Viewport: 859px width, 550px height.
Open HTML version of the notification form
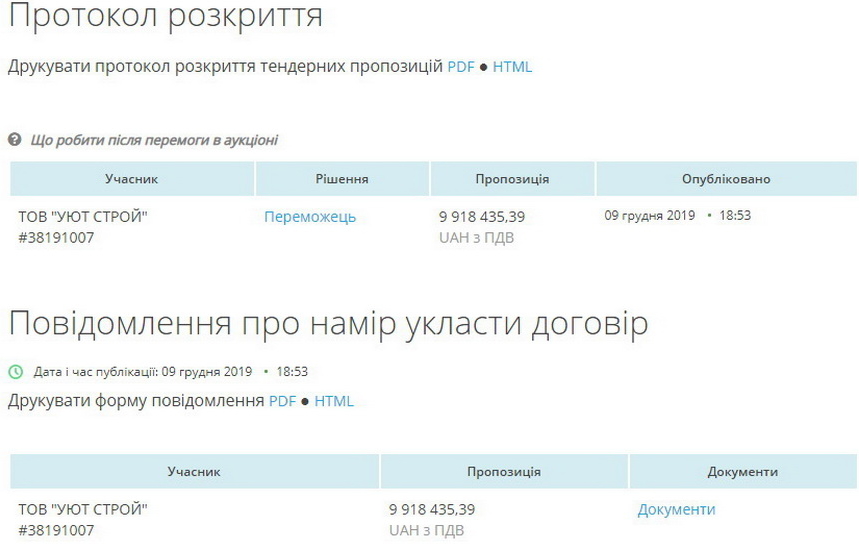[334, 401]
